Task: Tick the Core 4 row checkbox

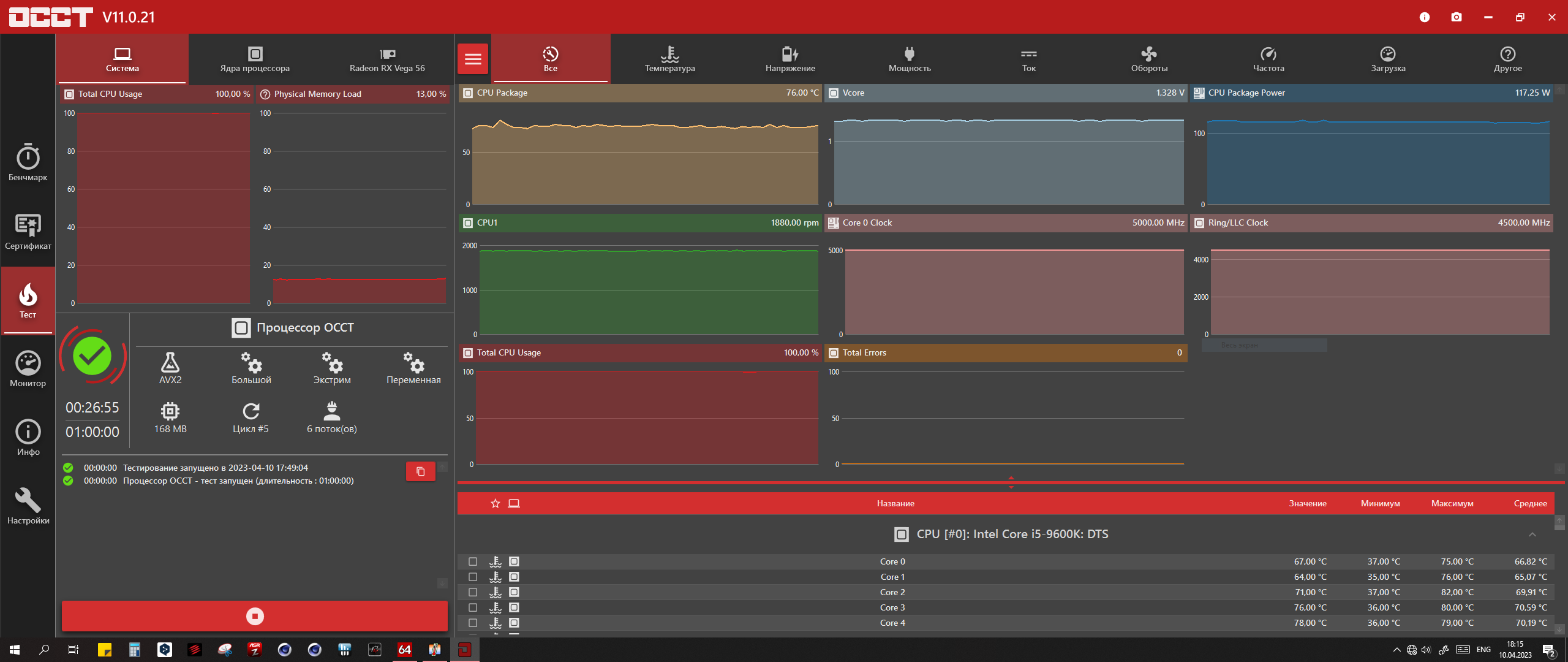Action: [473, 623]
